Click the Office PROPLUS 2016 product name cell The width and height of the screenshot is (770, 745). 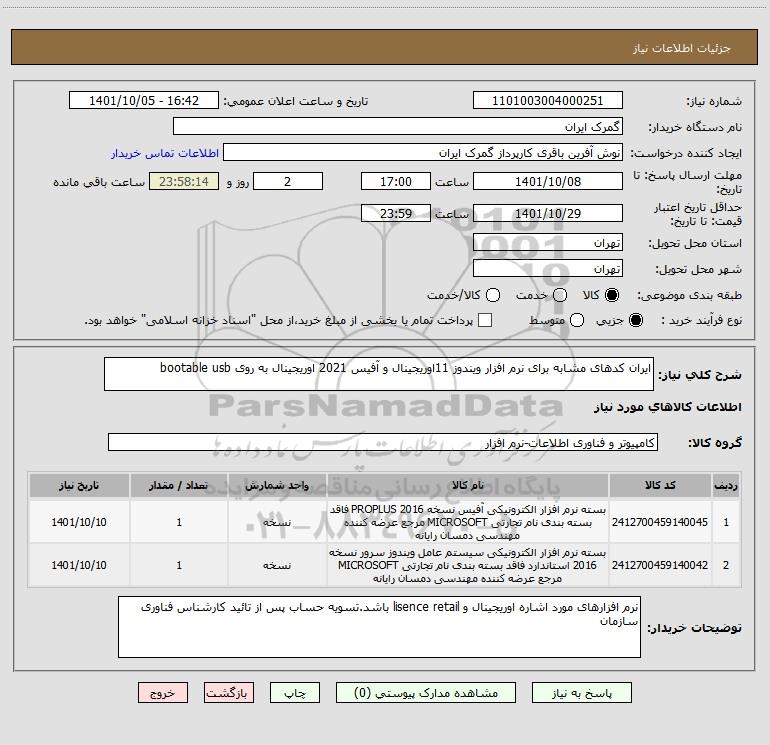click(468, 522)
